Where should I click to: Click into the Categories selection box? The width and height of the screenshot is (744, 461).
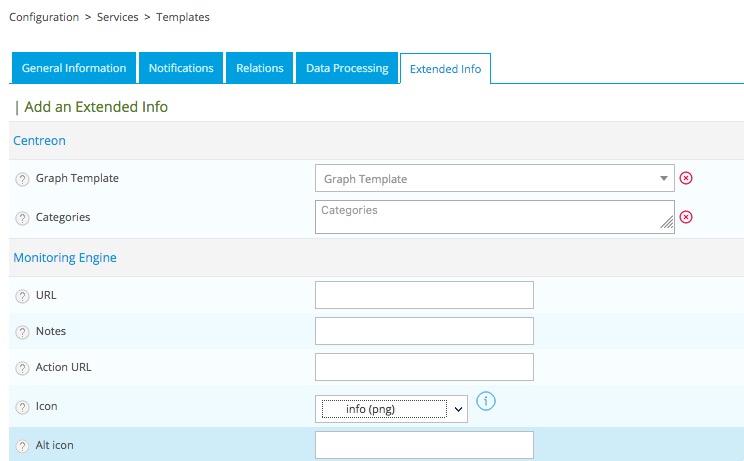click(x=494, y=216)
